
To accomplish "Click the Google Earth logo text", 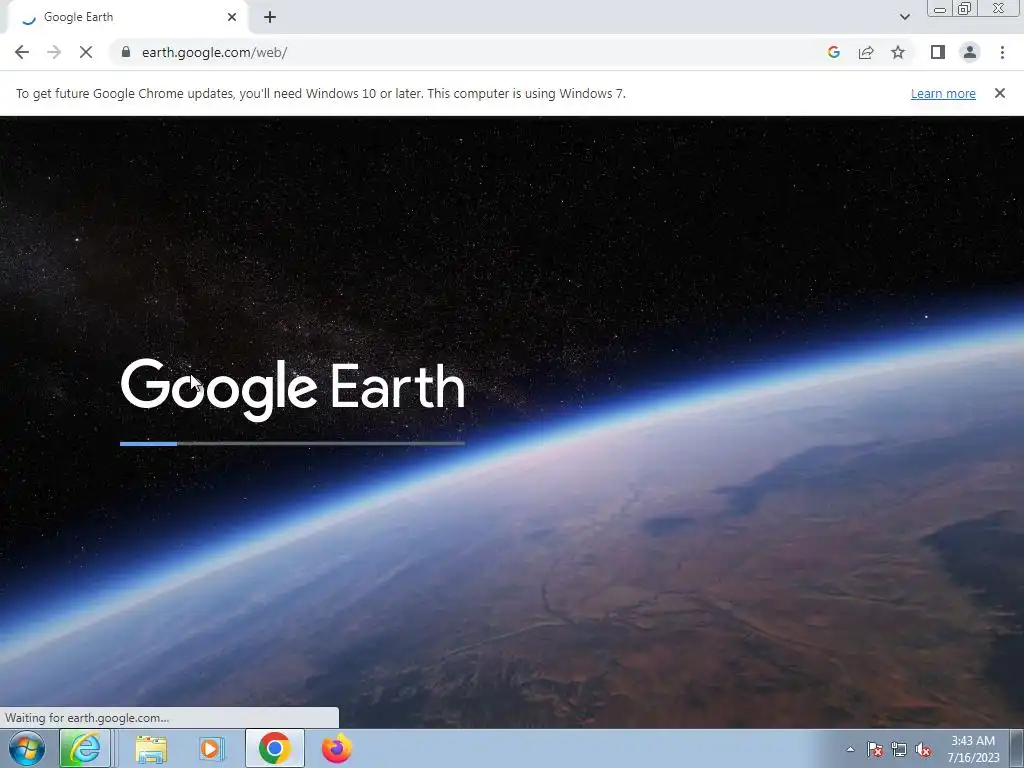I will pyautogui.click(x=293, y=389).
